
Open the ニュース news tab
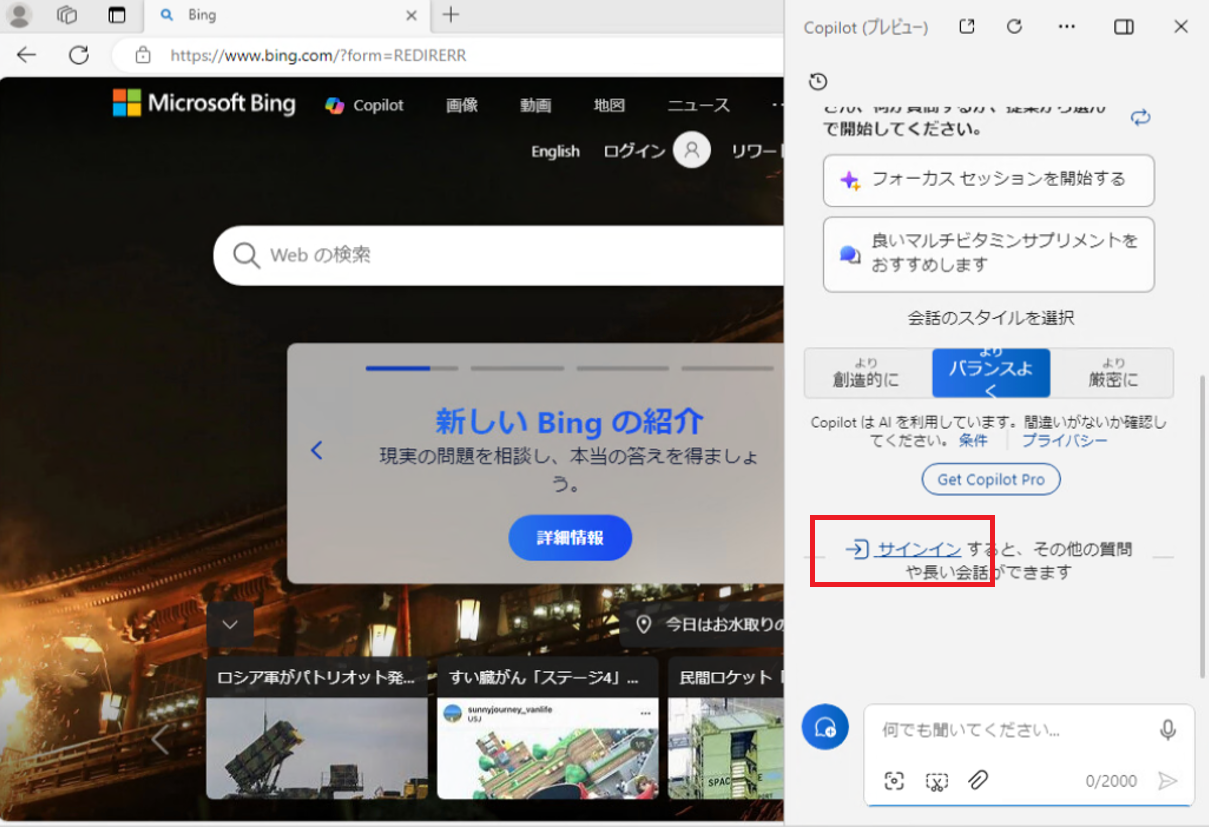[x=699, y=105]
